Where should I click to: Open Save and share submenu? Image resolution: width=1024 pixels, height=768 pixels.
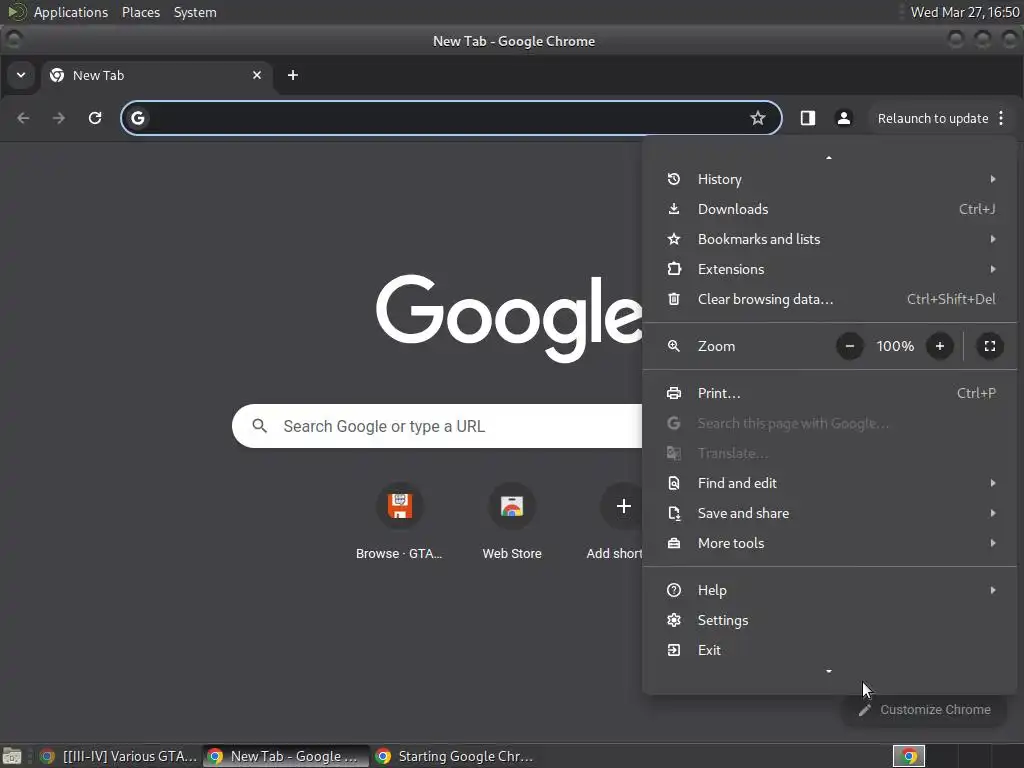tap(829, 513)
